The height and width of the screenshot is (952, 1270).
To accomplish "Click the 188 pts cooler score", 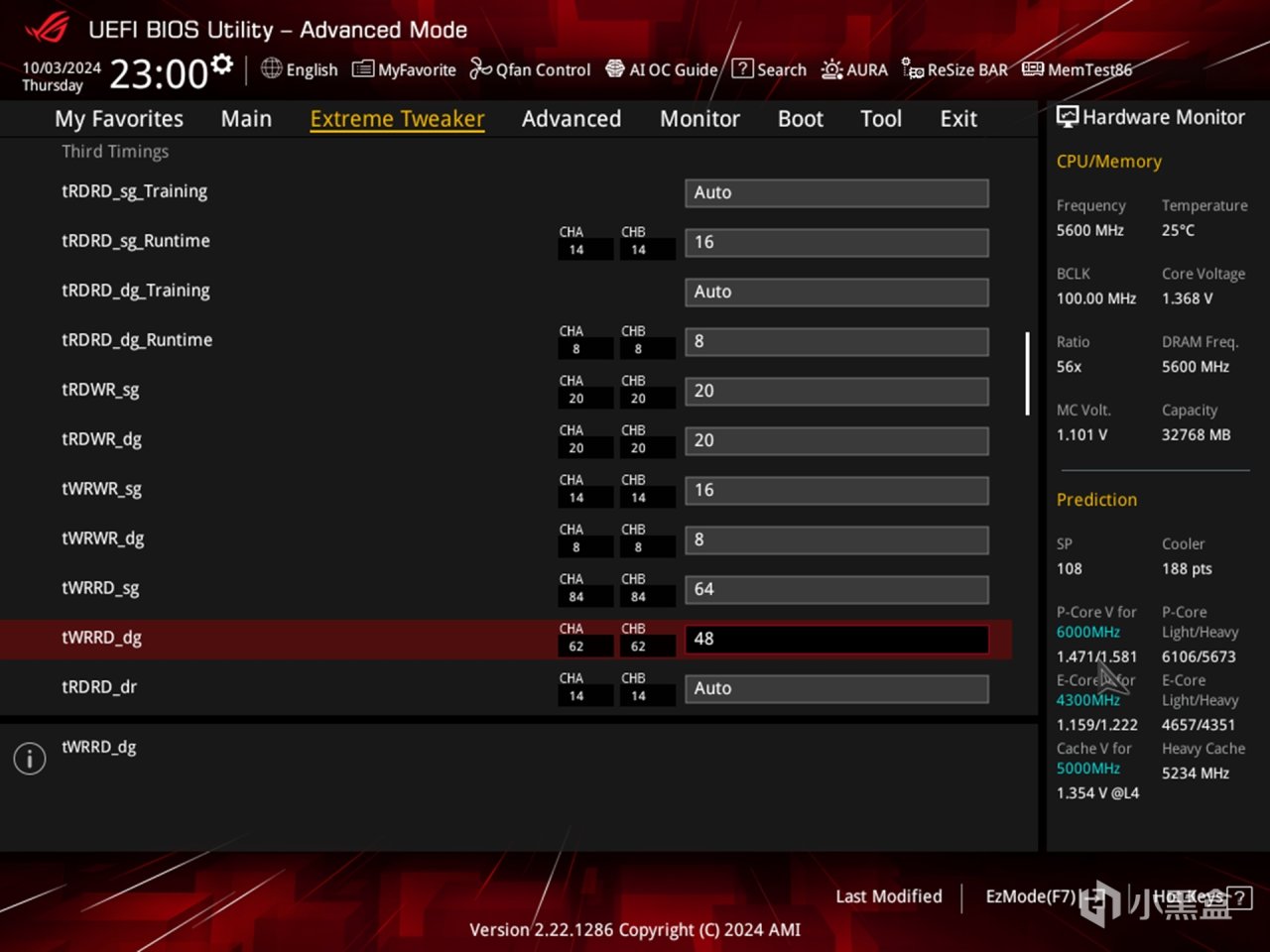I will click(x=1188, y=569).
